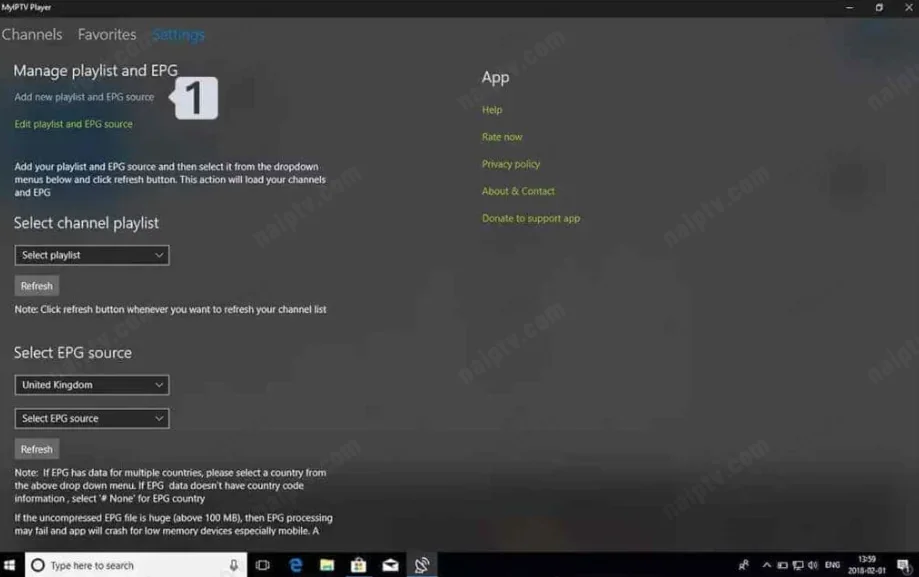Open the Privacy policy link
Image resolution: width=919 pixels, height=577 pixels.
point(510,164)
